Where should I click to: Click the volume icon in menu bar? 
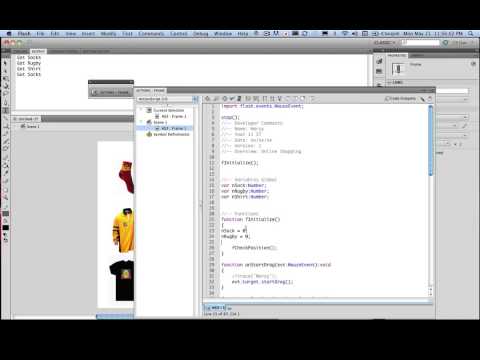pyautogui.click(x=355, y=34)
